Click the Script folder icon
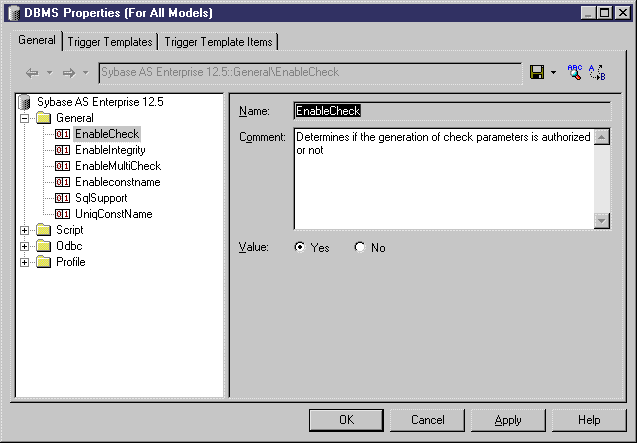637x443 pixels. tap(43, 230)
